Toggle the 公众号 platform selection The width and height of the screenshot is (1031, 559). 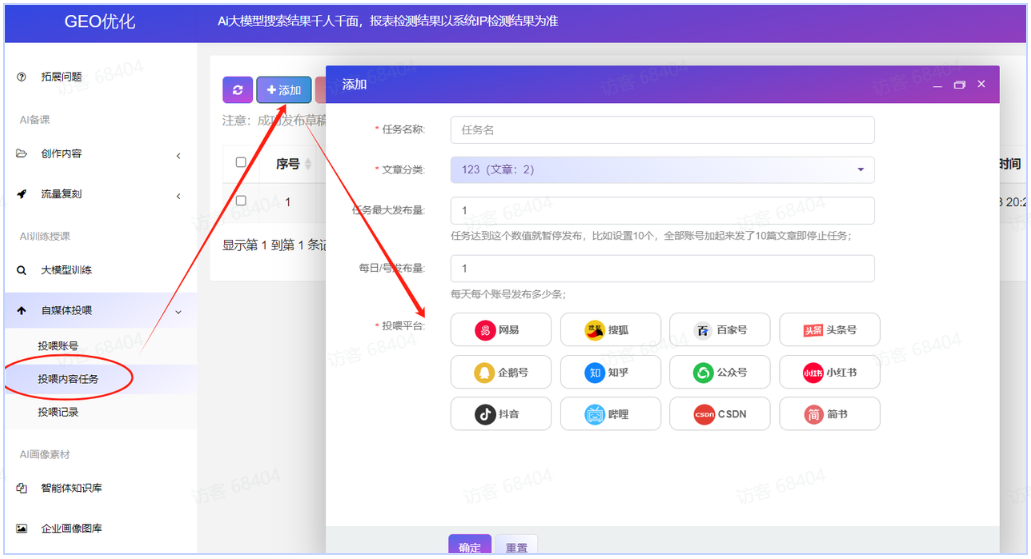(719, 372)
